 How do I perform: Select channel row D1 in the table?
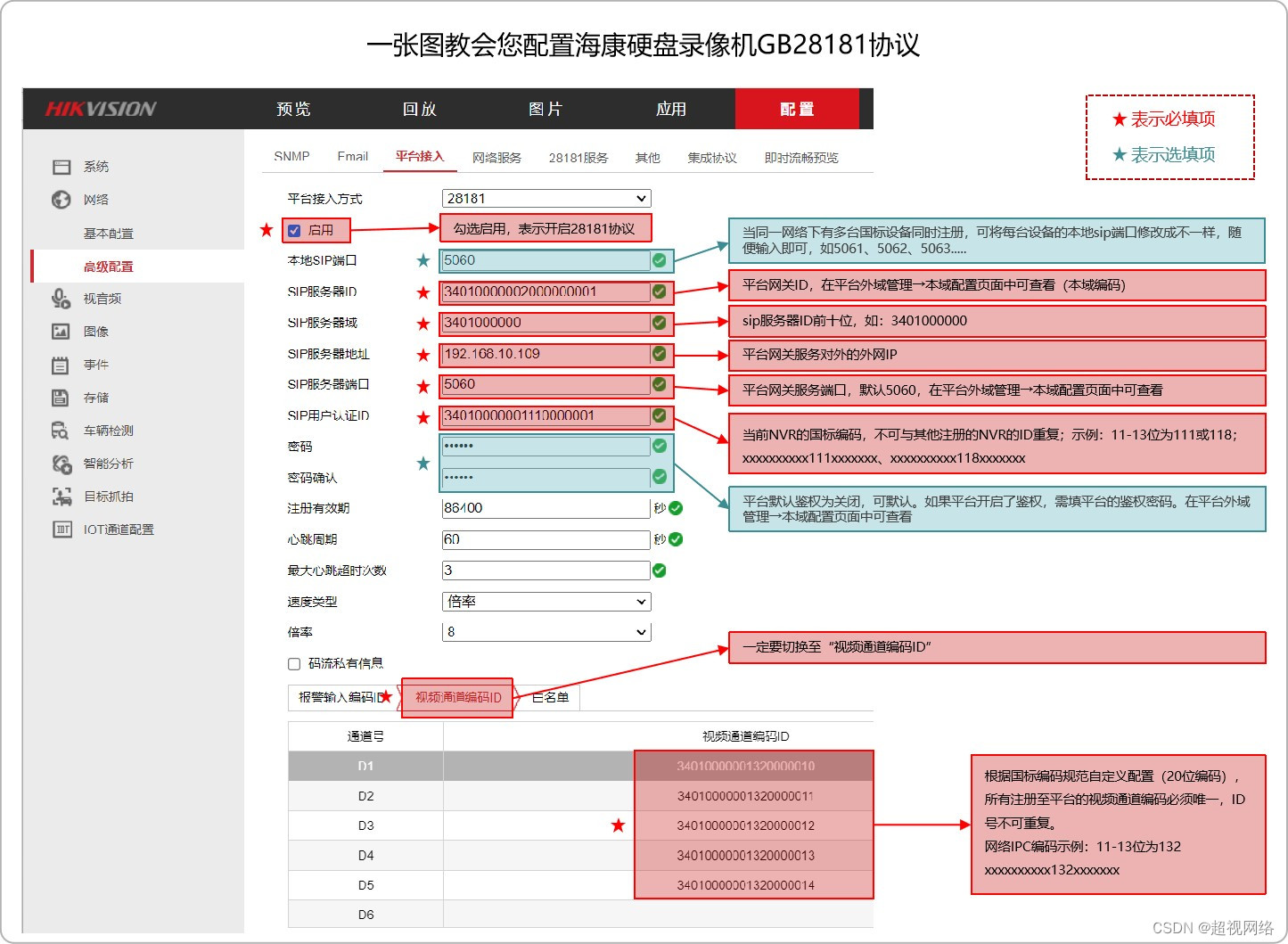[x=580, y=766]
